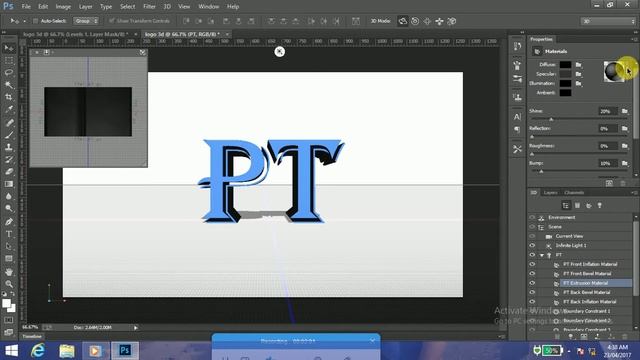The image size is (640, 360).
Task: Select the History Brush tool
Action: coord(9,159)
